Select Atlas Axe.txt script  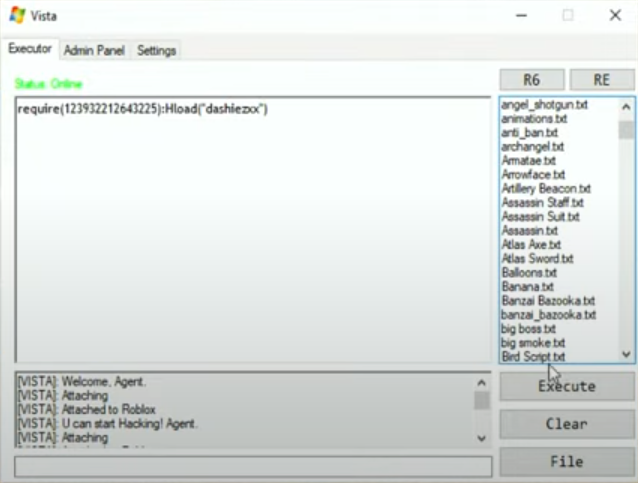(531, 245)
